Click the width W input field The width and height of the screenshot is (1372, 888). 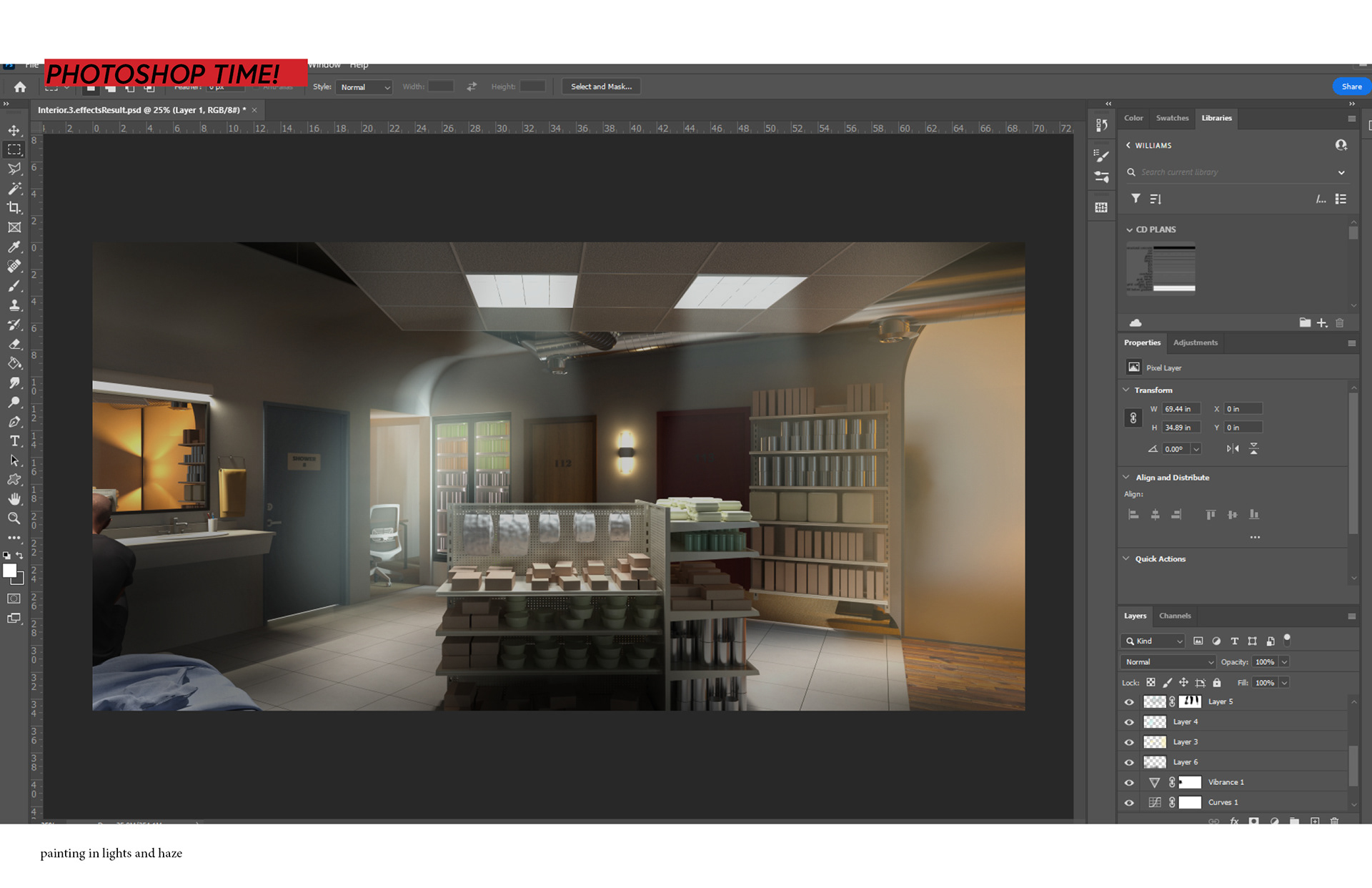1180,409
